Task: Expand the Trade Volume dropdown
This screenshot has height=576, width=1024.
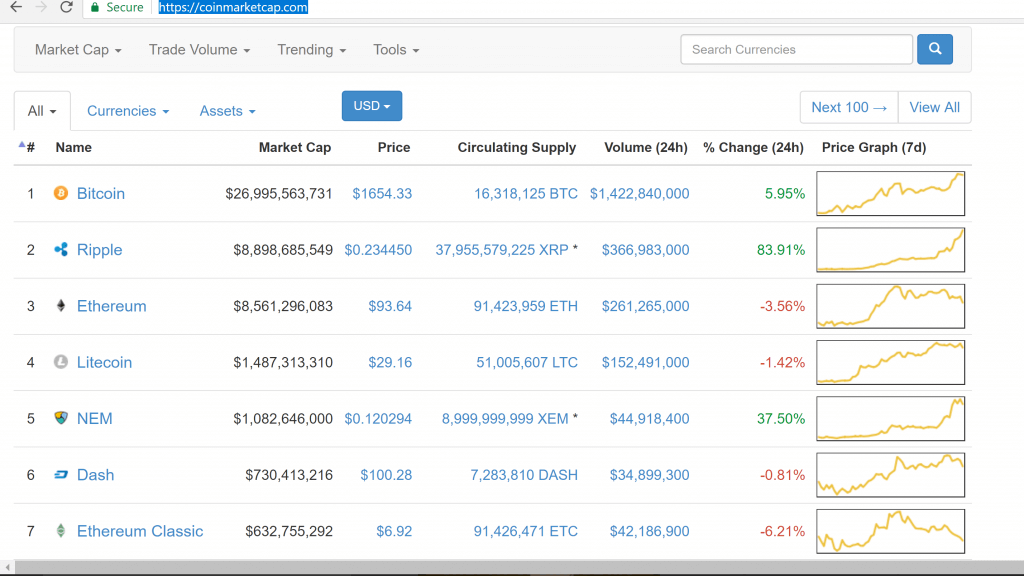Action: (x=199, y=50)
